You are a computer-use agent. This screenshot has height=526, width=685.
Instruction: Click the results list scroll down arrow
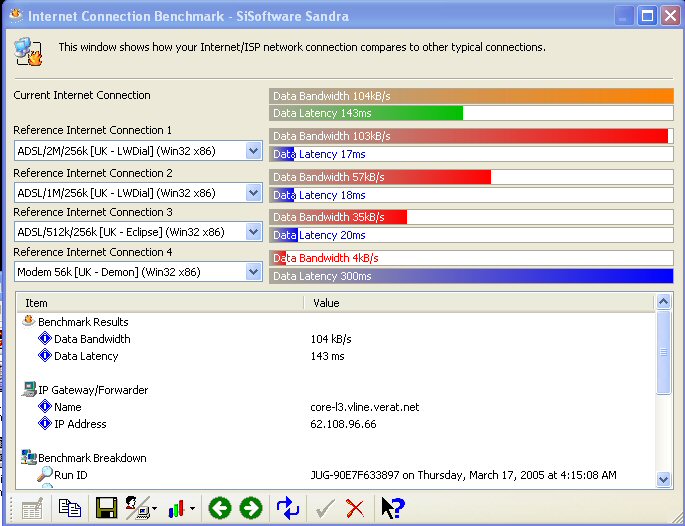coord(664,480)
